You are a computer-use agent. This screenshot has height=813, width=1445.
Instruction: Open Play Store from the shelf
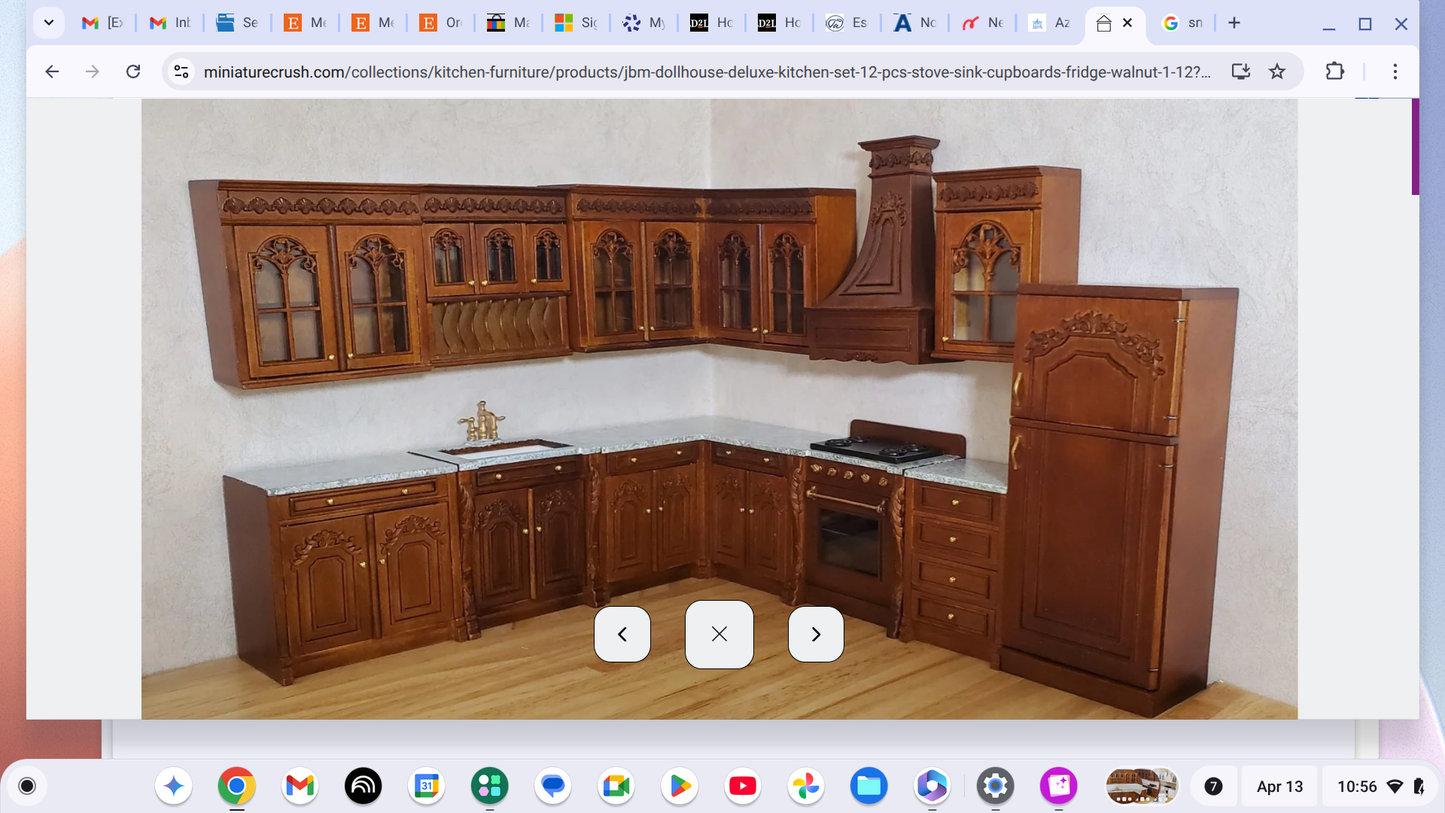679,787
